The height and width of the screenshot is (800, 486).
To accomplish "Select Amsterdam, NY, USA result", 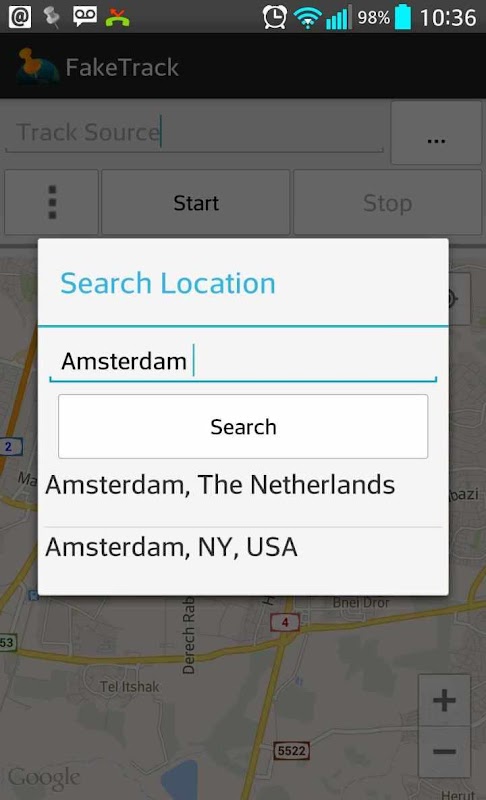I will [243, 548].
